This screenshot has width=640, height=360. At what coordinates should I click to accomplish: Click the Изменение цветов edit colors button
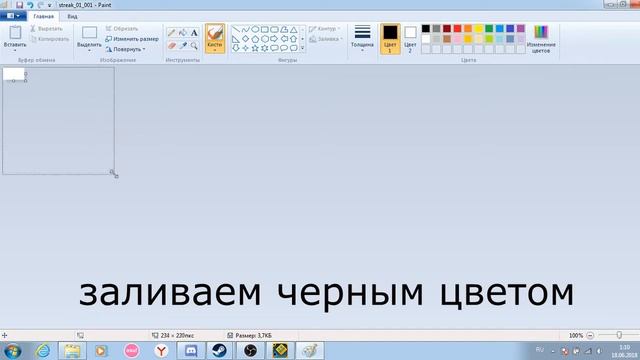click(541, 39)
